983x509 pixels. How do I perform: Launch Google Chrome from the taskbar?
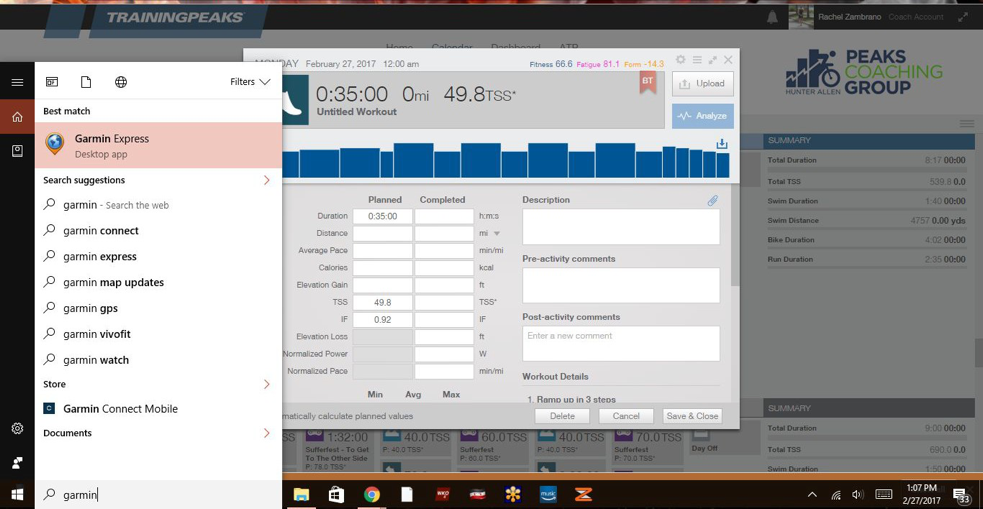(372, 495)
